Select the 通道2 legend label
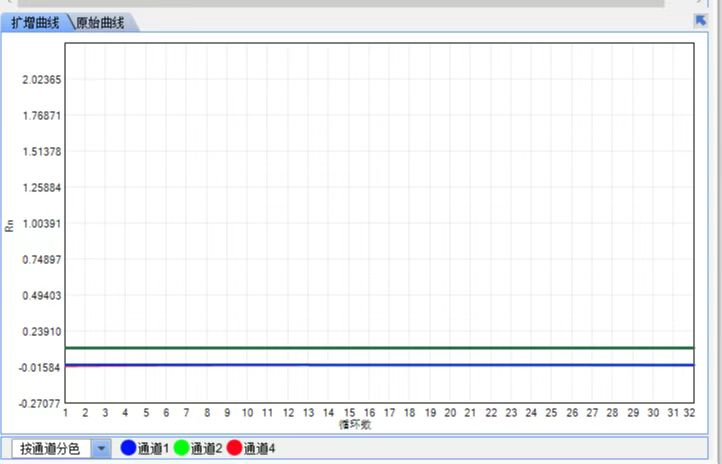This screenshot has height=464, width=722. (x=206, y=448)
